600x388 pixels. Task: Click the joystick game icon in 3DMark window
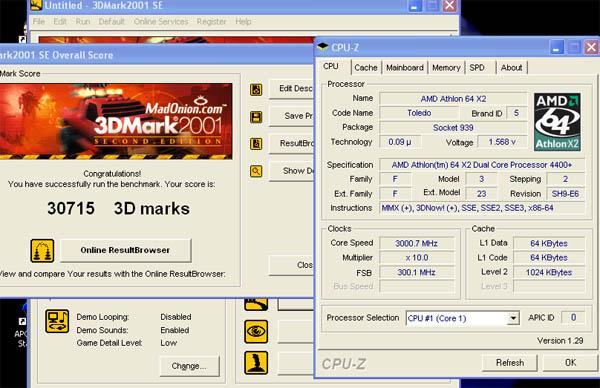pyautogui.click(x=256, y=362)
